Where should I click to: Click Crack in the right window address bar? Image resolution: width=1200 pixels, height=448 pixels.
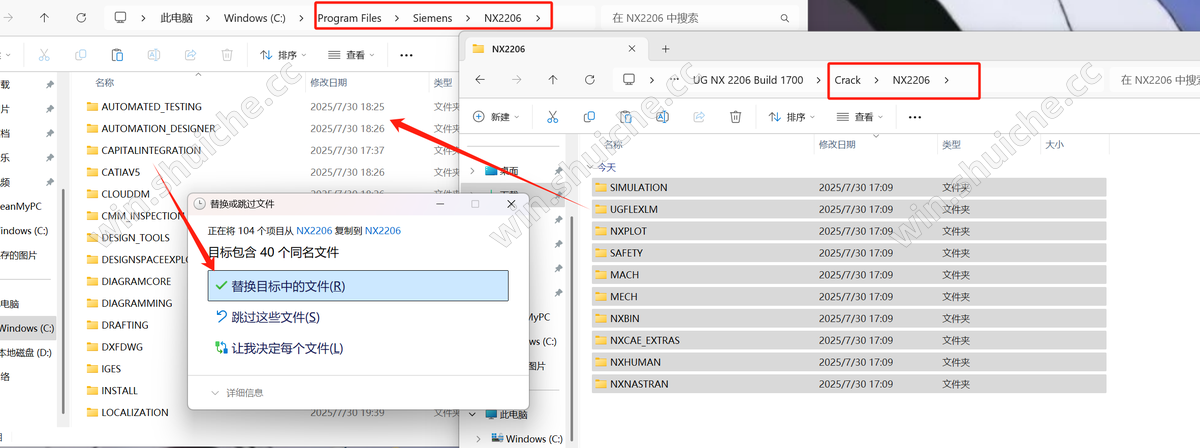pyautogui.click(x=848, y=80)
